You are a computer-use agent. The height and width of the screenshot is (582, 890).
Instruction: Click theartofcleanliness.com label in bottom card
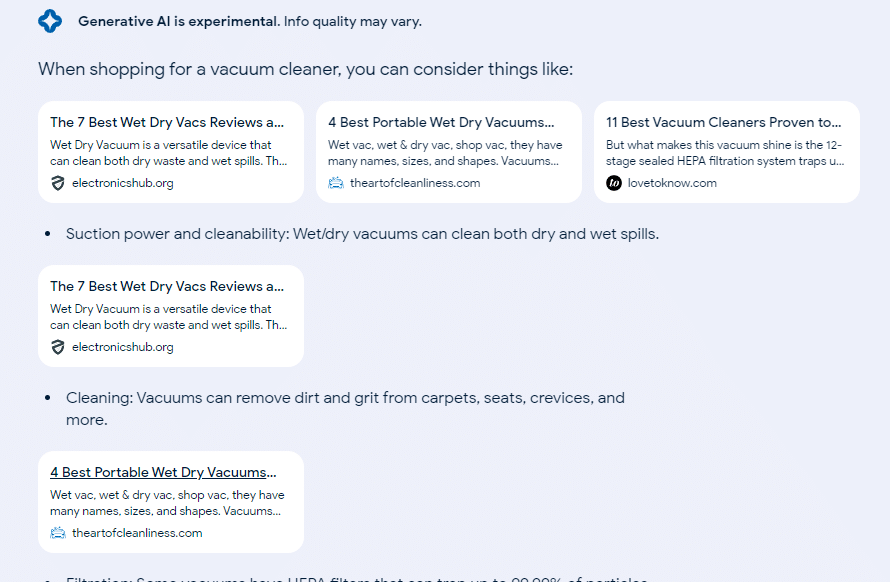[x=137, y=533]
